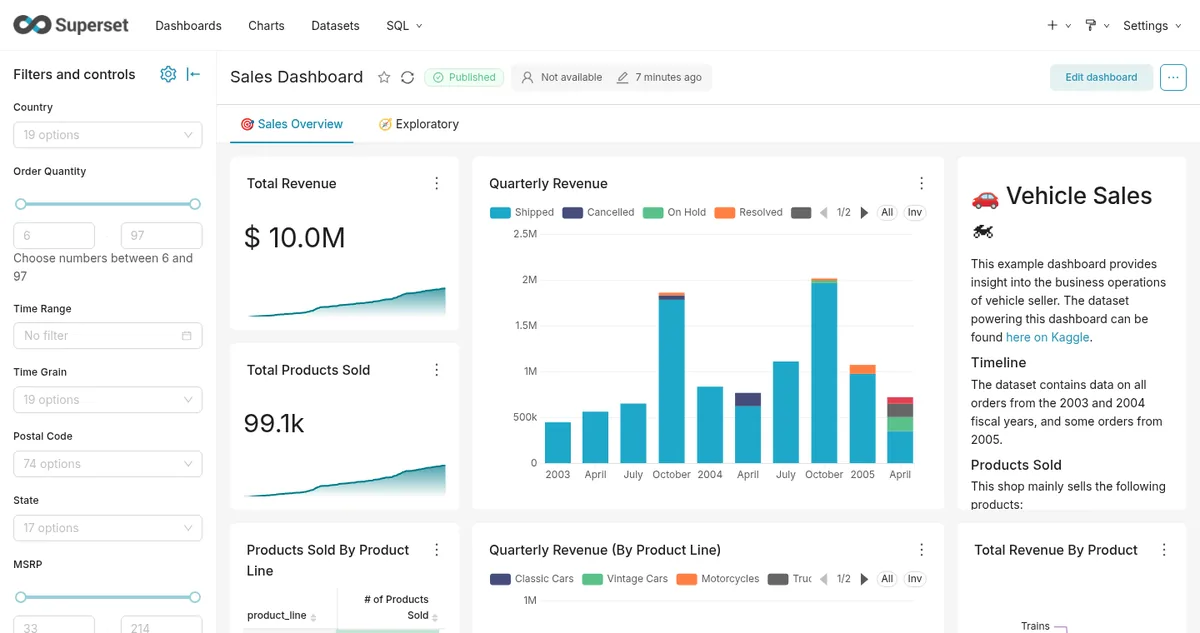Expand the Country filter dropdown
The image size is (1200, 633).
point(108,135)
